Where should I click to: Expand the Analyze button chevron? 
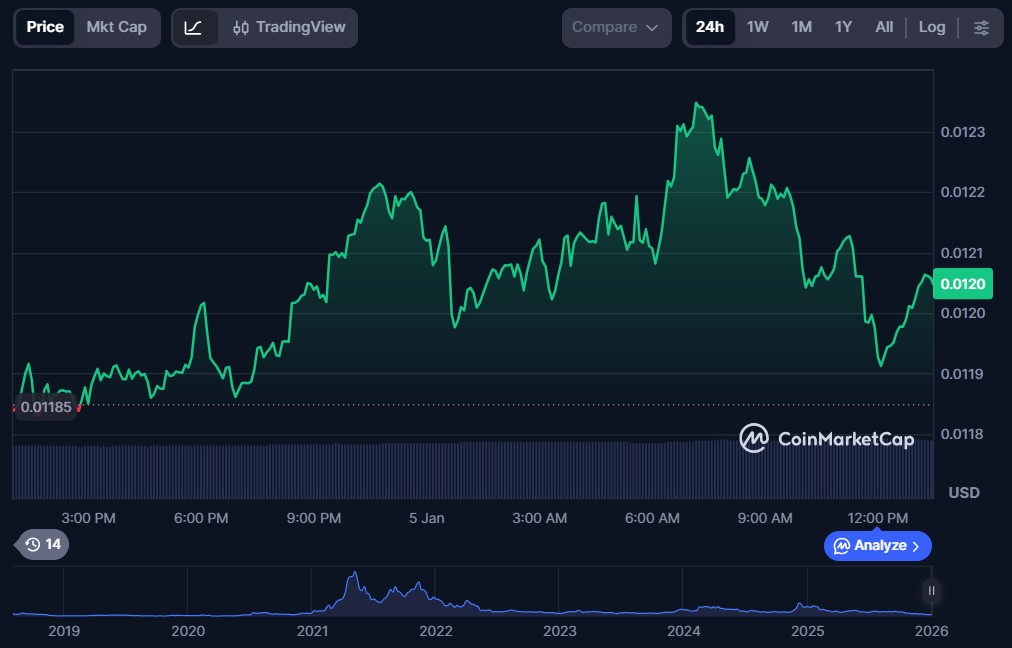[x=916, y=546]
